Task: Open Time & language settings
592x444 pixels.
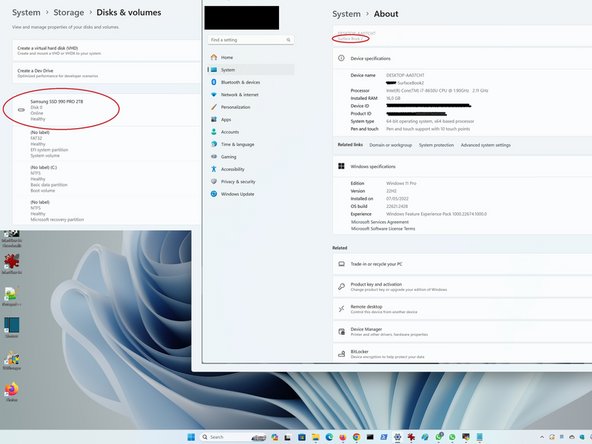Action: [x=251, y=144]
